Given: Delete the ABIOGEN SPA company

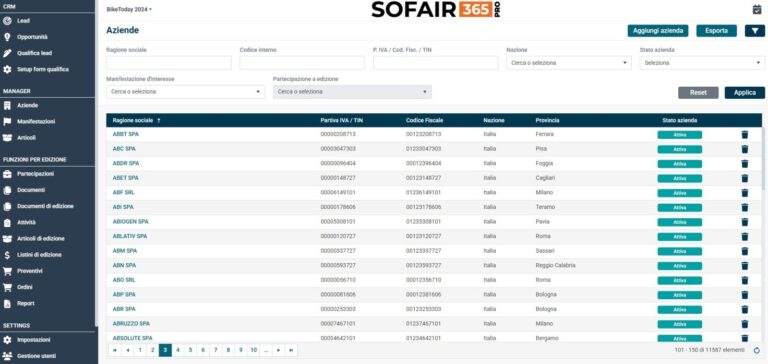Looking at the screenshot, I should tap(744, 222).
